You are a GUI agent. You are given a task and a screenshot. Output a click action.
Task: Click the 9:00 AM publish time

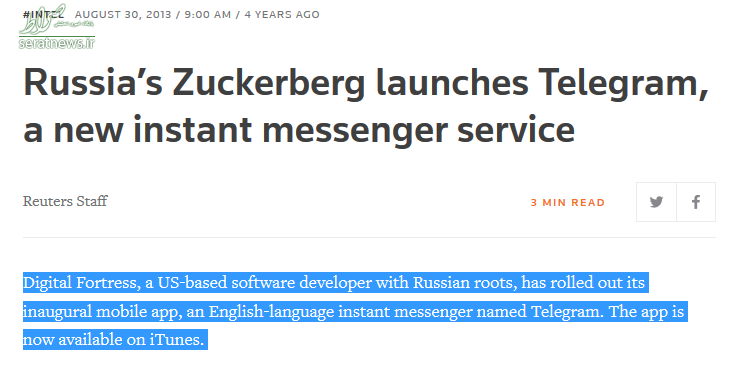208,15
